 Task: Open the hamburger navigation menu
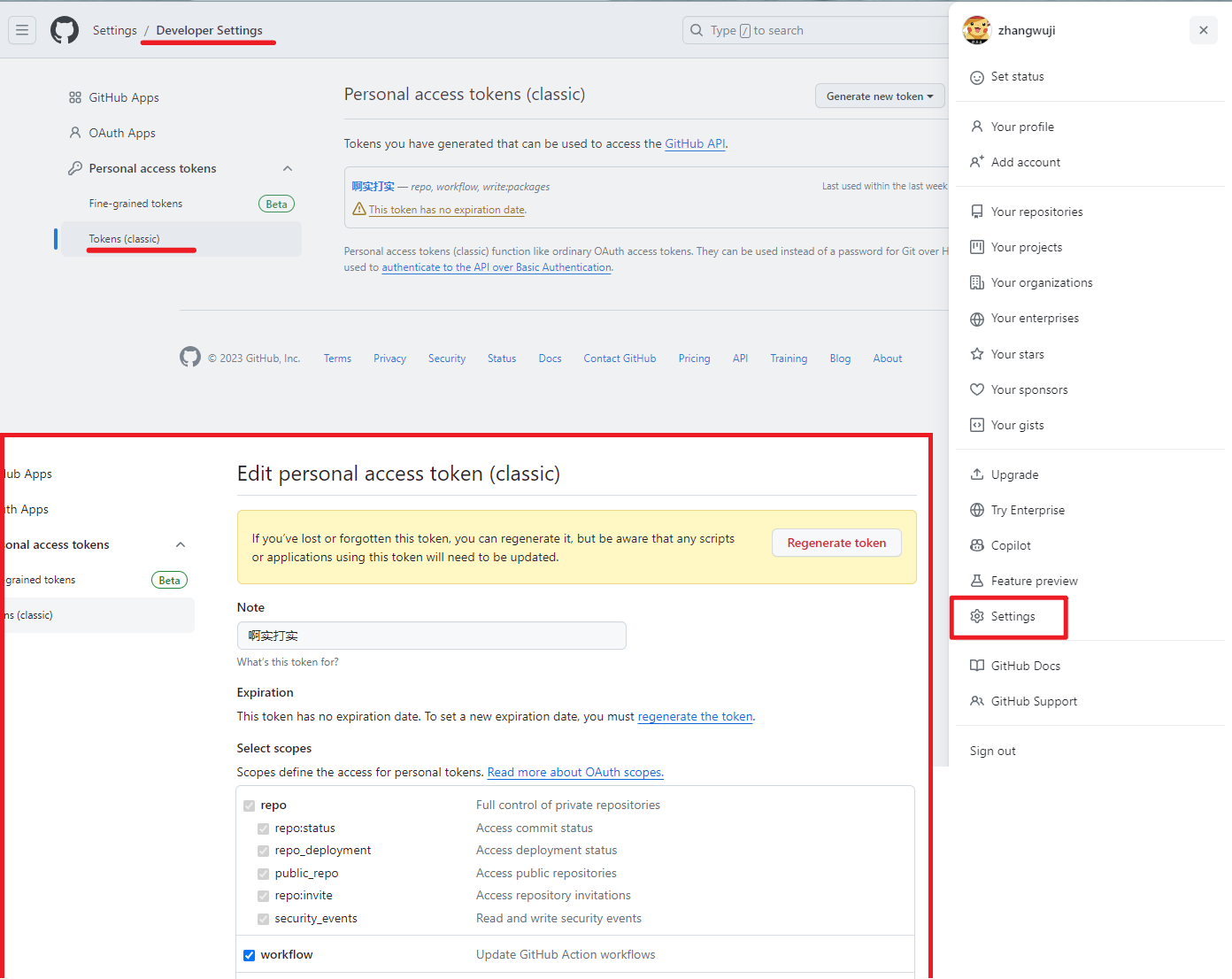pyautogui.click(x=22, y=30)
